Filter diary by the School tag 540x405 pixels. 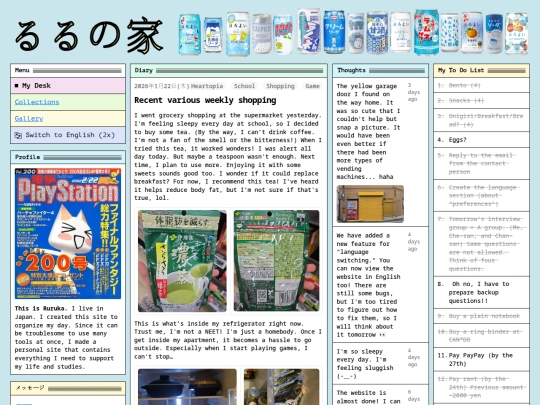[x=244, y=86]
